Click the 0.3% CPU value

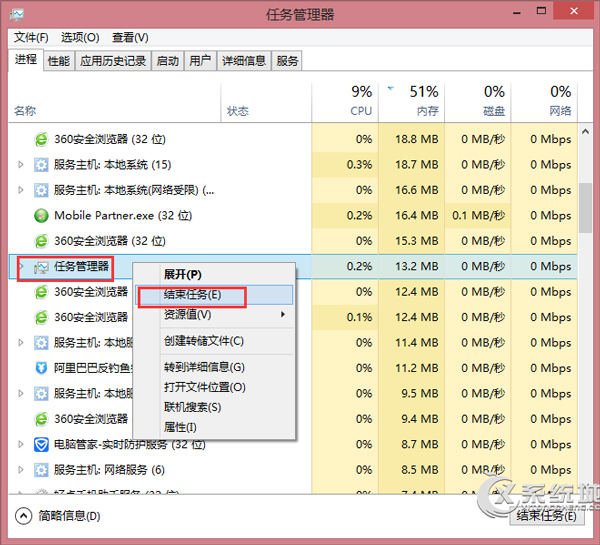point(359,165)
